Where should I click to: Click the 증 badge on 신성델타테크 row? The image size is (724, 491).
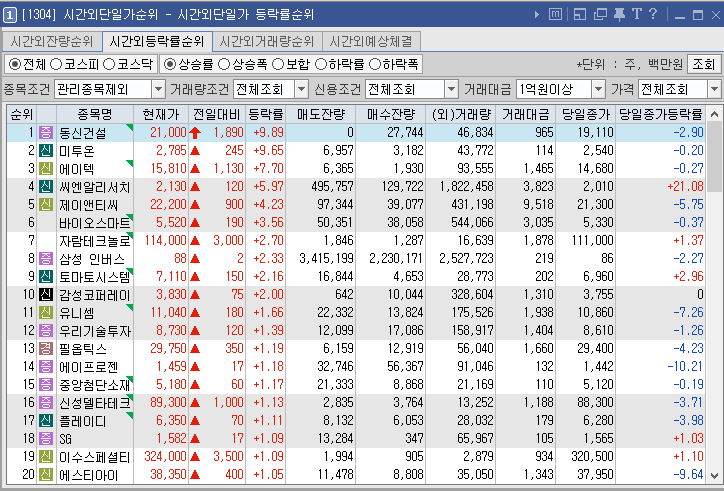(x=45, y=403)
